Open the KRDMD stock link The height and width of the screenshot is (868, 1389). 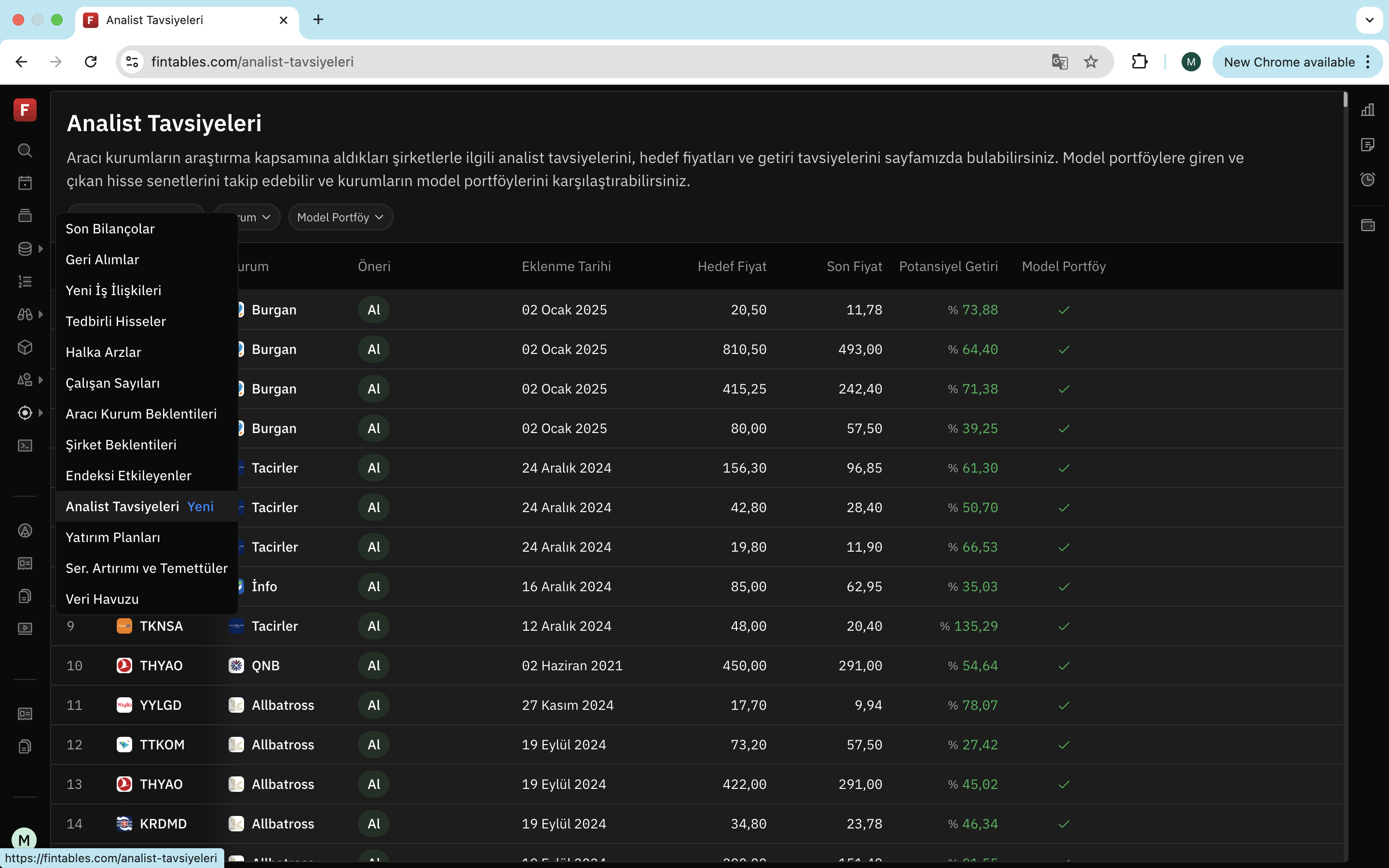point(163,824)
